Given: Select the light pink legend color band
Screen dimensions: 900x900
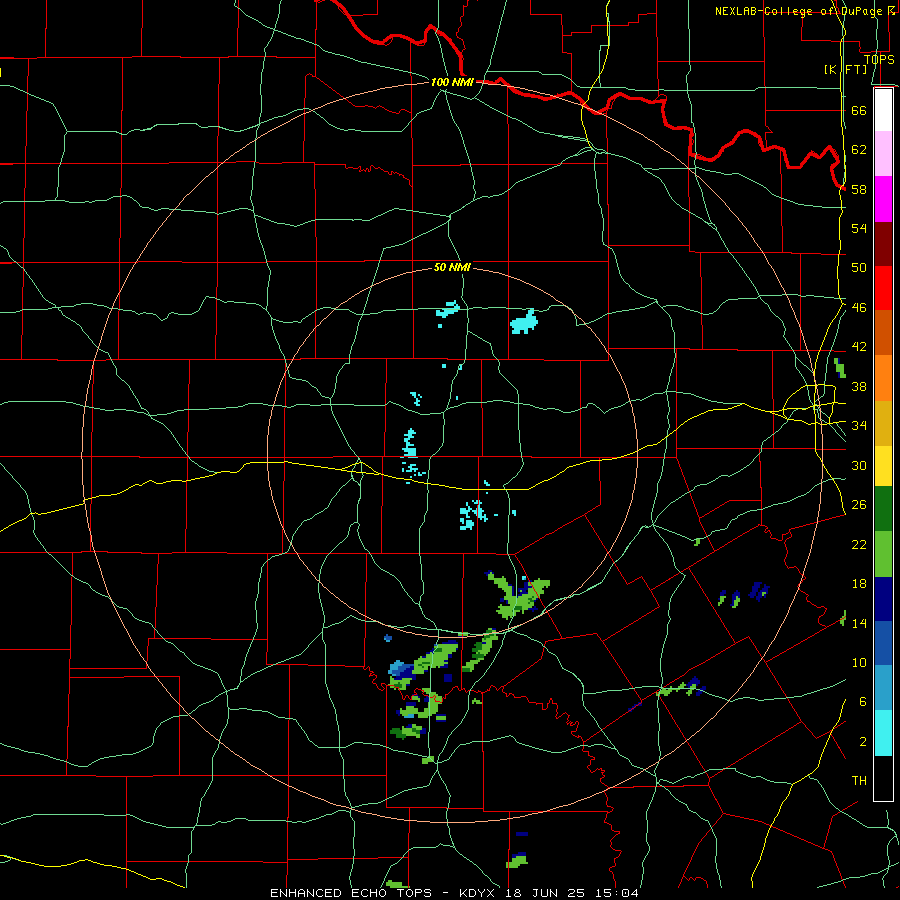Looking at the screenshot, I should click(883, 154).
